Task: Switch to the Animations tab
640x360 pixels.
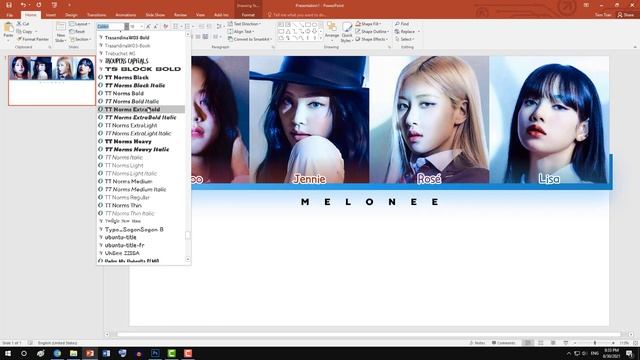Action: coord(126,15)
